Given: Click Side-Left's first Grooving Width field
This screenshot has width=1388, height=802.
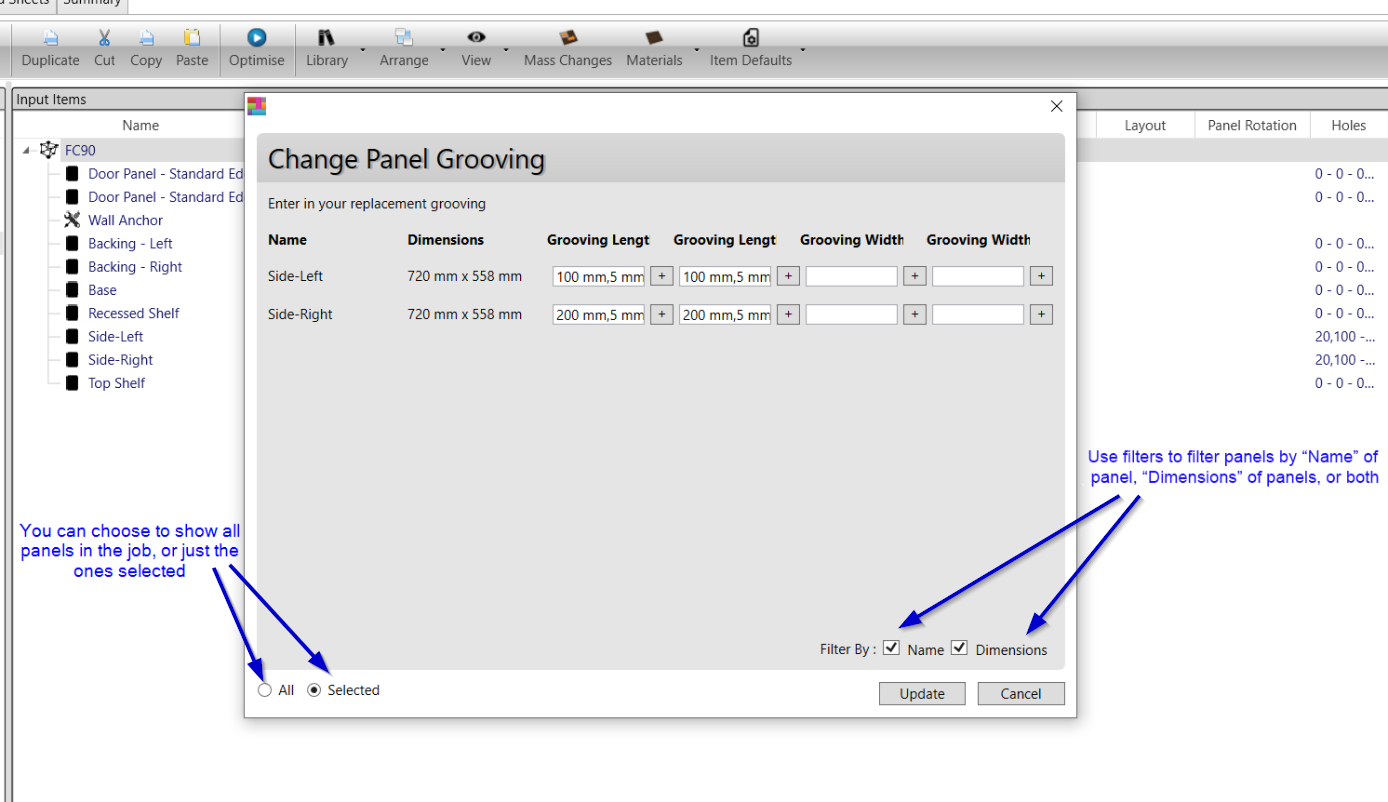Looking at the screenshot, I should coord(852,276).
